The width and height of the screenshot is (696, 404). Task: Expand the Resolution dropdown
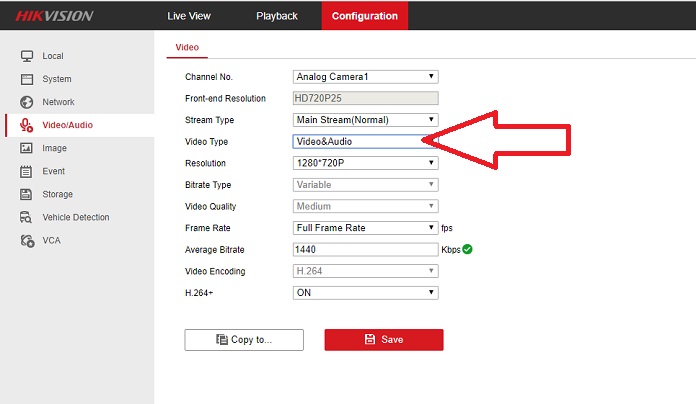click(x=365, y=163)
